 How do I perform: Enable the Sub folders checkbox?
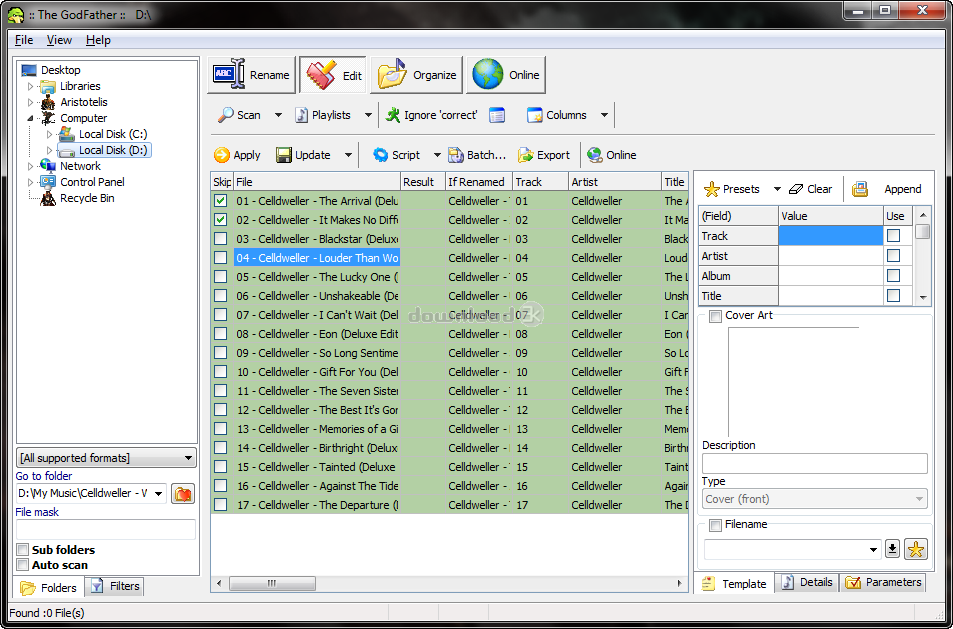click(23, 550)
